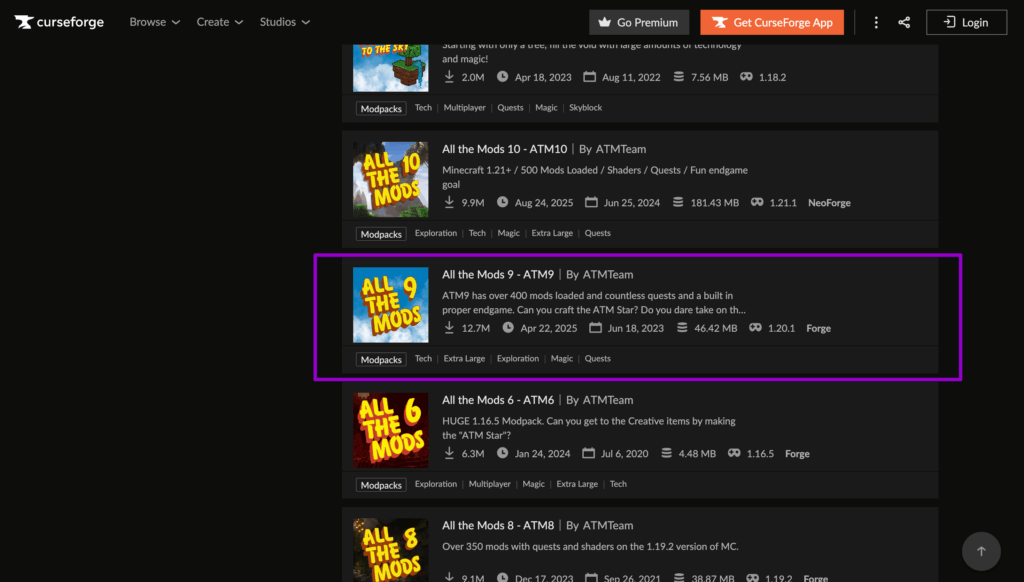Screen dimensions: 1024x582
Task: Click Exploration tag on ATM10 card
Action: (436, 233)
